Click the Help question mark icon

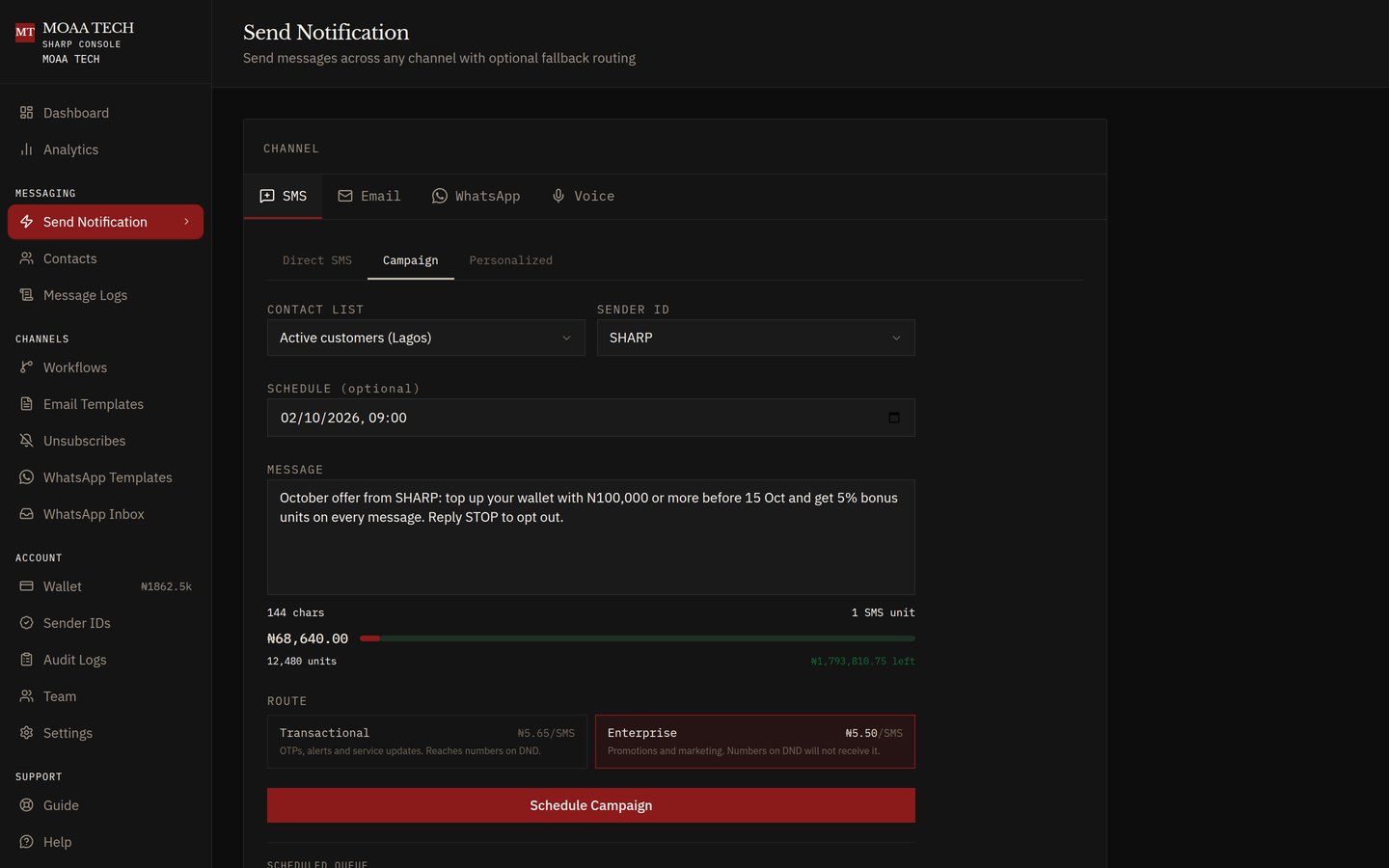coord(26,842)
